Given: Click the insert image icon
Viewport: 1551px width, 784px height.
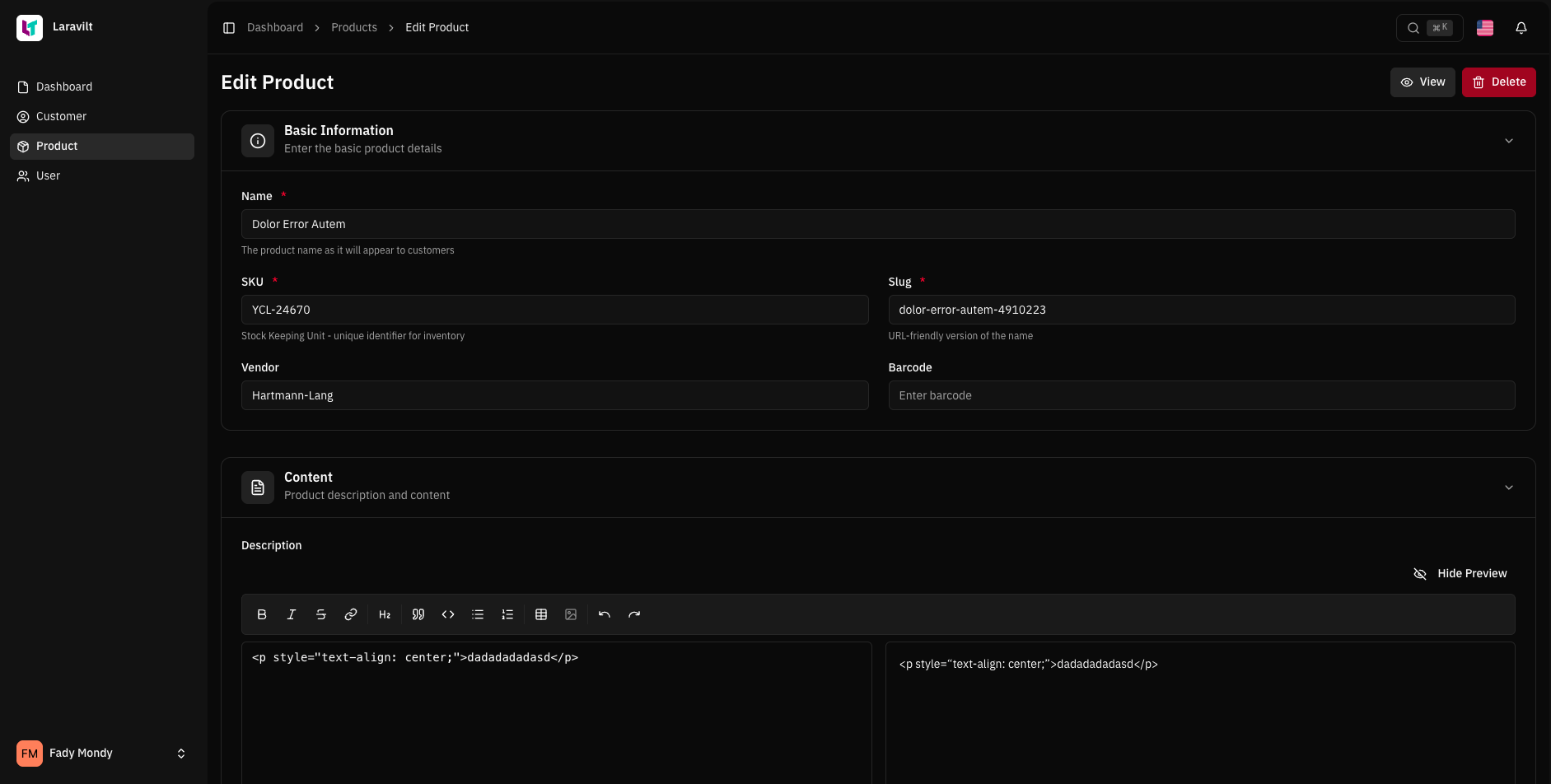Looking at the screenshot, I should coord(571,614).
